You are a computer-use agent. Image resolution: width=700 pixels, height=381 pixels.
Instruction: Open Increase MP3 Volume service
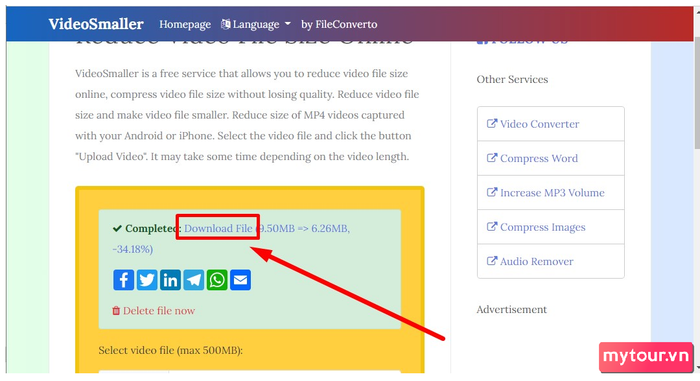[x=550, y=193]
